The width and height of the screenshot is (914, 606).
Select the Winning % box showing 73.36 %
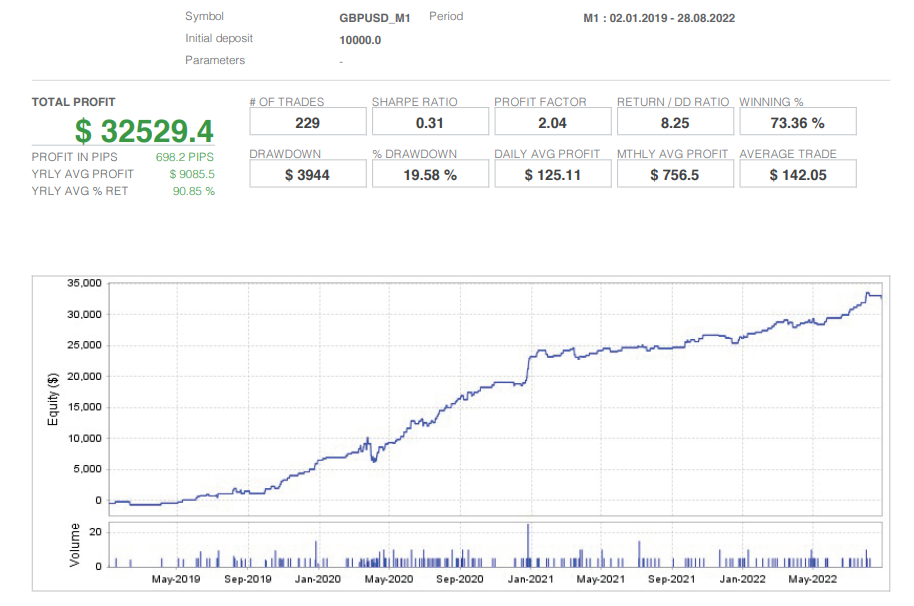(x=797, y=122)
